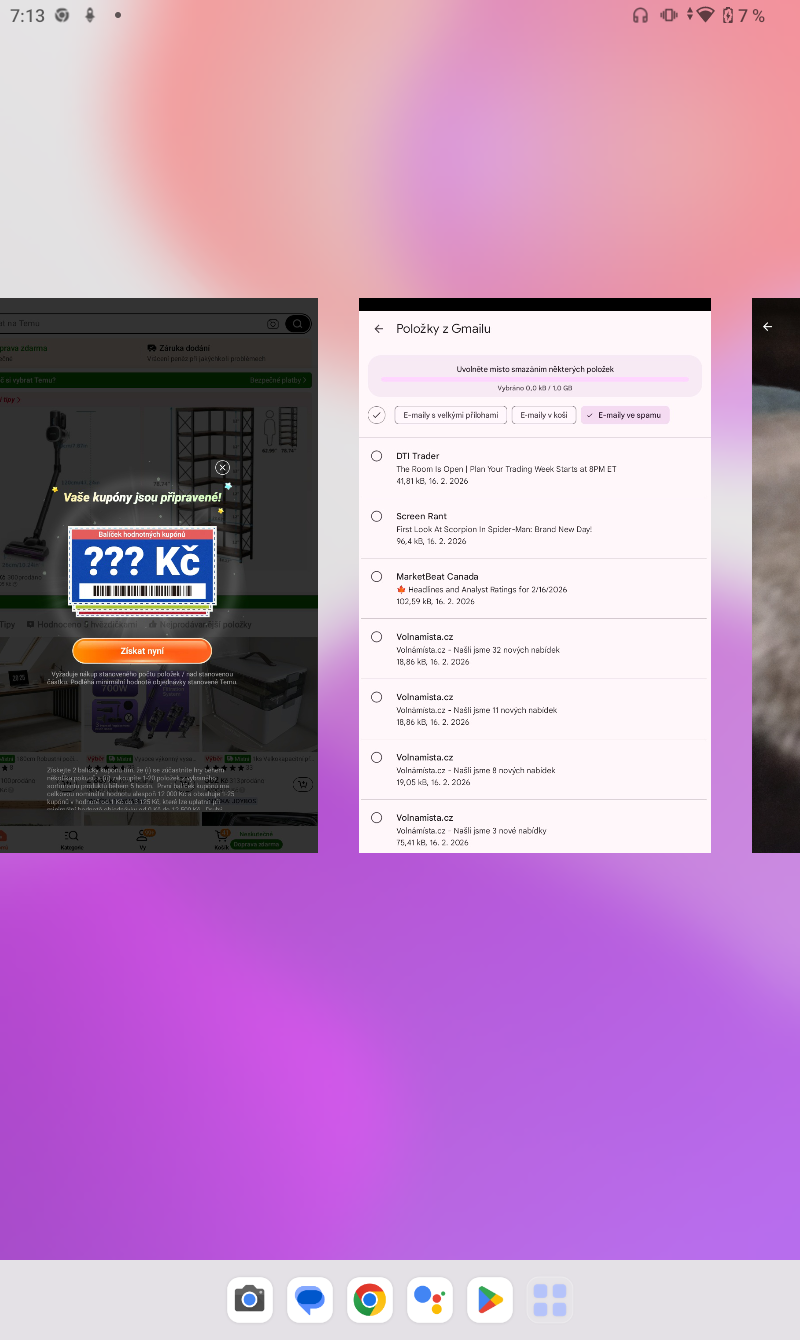Screen dimensions: 800x1340
Task: Open the app drawer grid icon
Action: click(549, 1300)
